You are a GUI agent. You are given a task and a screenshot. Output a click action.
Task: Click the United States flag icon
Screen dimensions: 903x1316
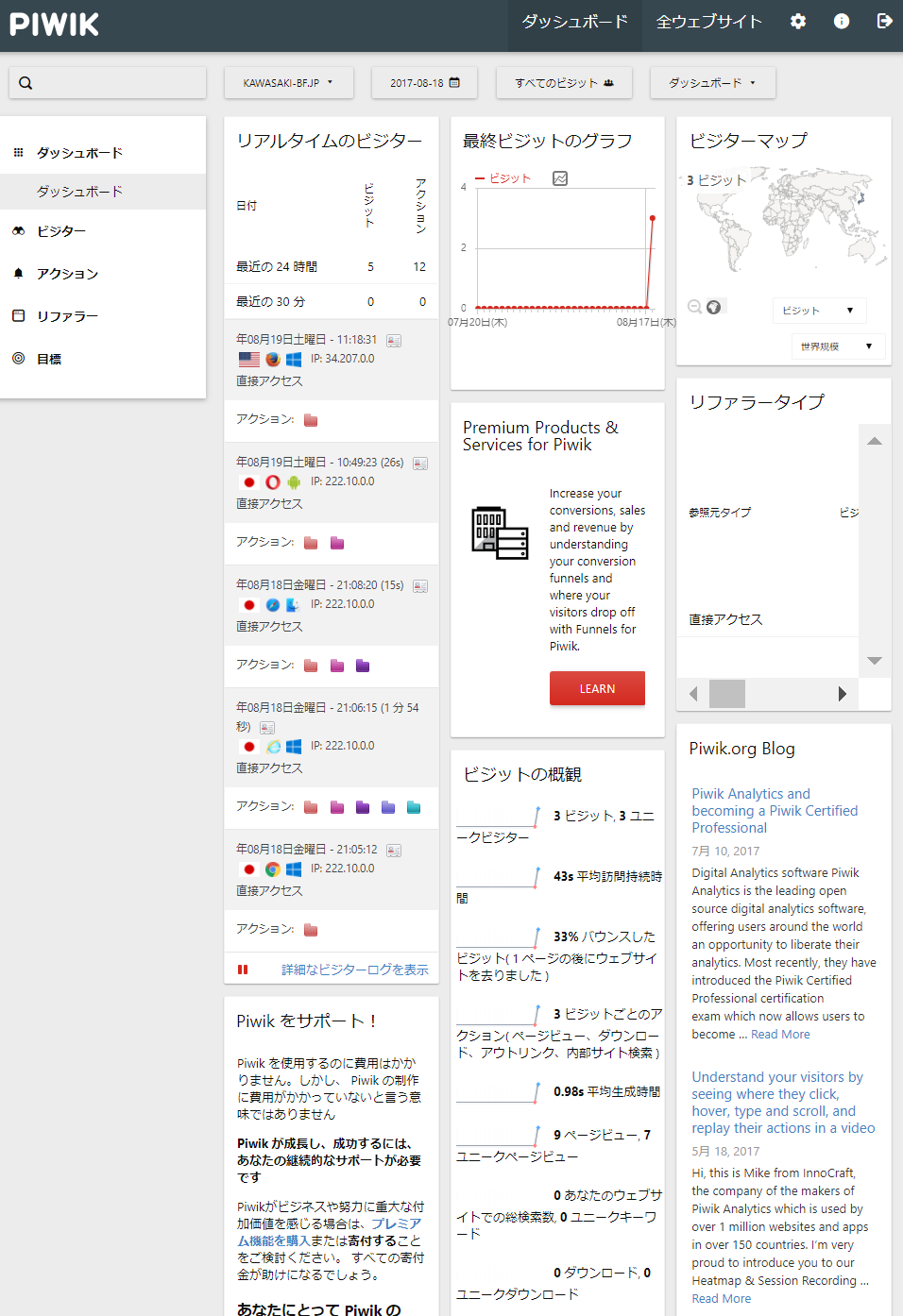(x=249, y=360)
